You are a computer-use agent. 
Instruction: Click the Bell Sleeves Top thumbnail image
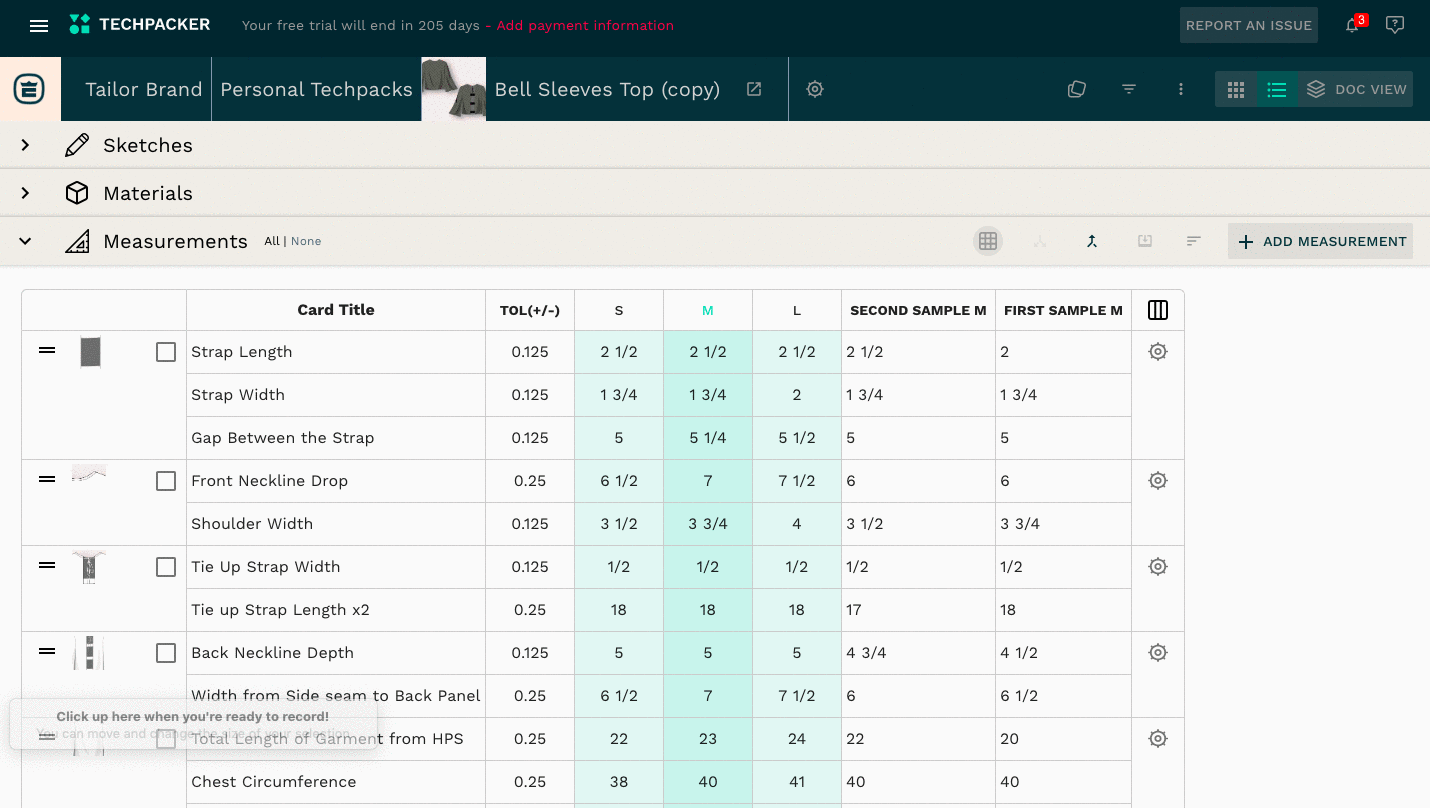(454, 89)
